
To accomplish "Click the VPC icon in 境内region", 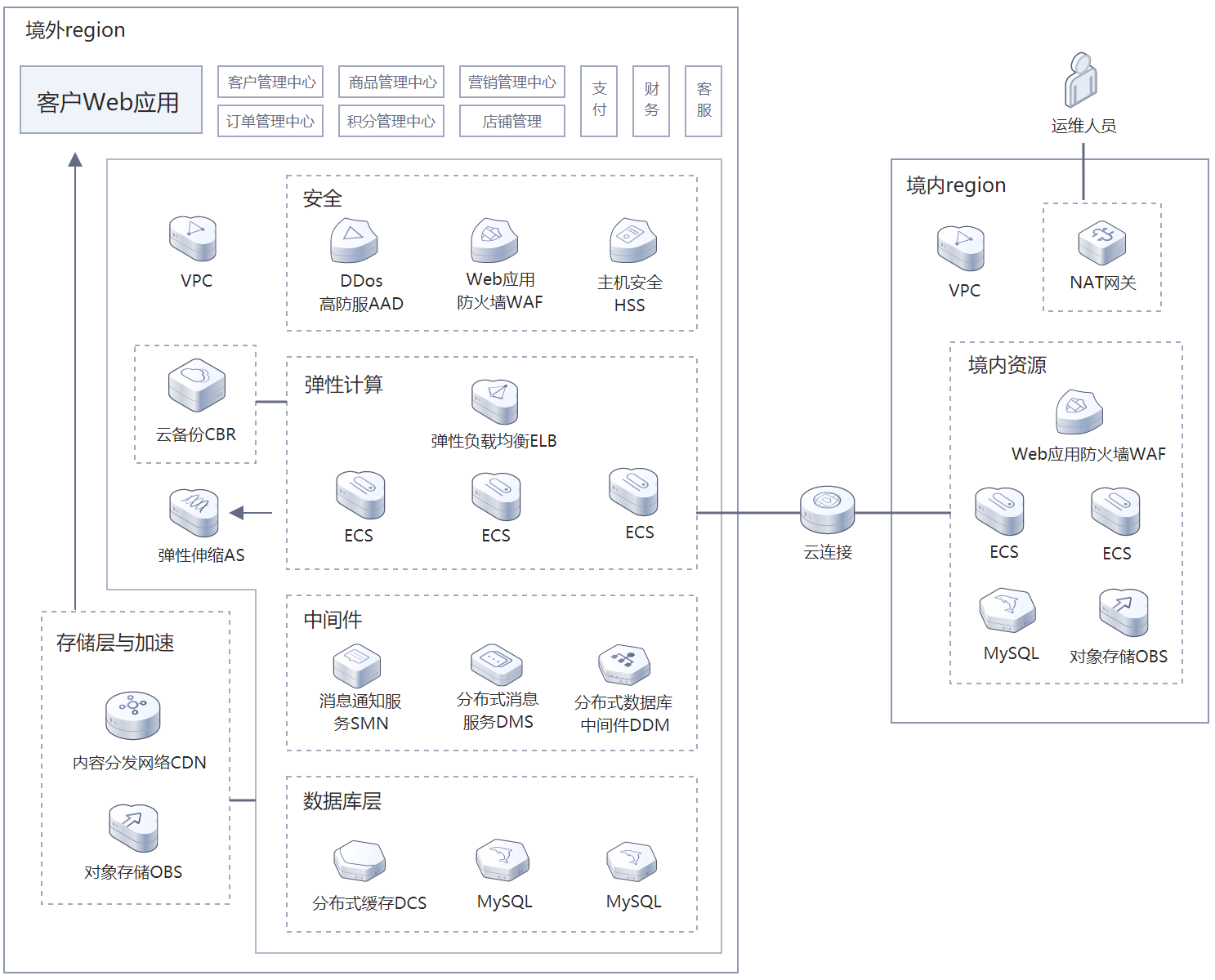I will [x=961, y=248].
